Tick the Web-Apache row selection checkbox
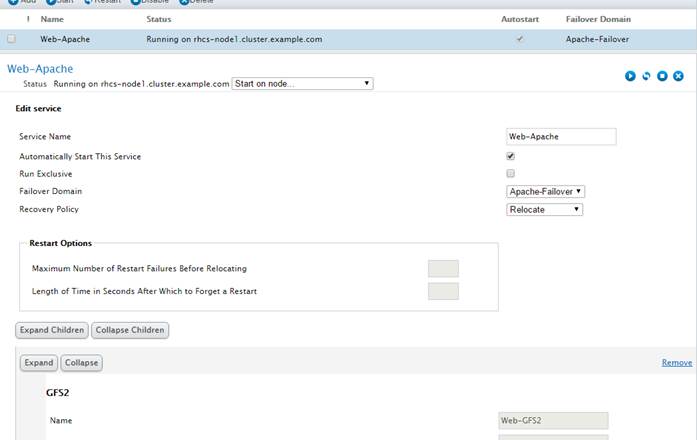The width and height of the screenshot is (697, 440). [x=12, y=39]
